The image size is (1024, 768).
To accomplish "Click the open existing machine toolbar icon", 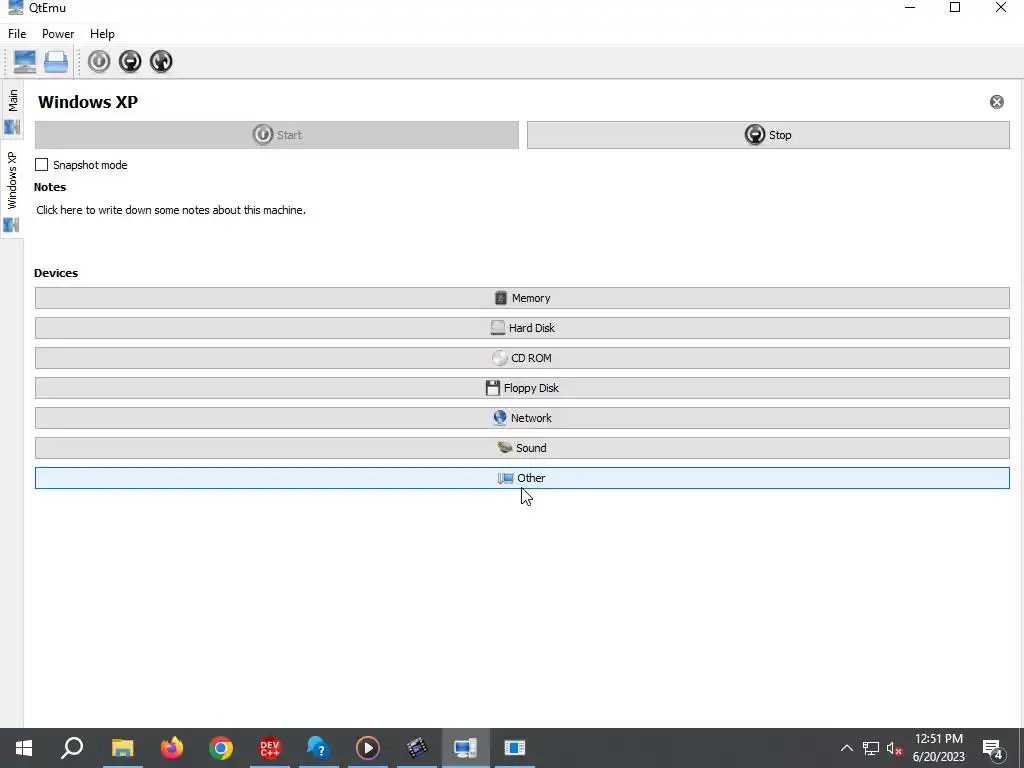I will click(x=56, y=62).
